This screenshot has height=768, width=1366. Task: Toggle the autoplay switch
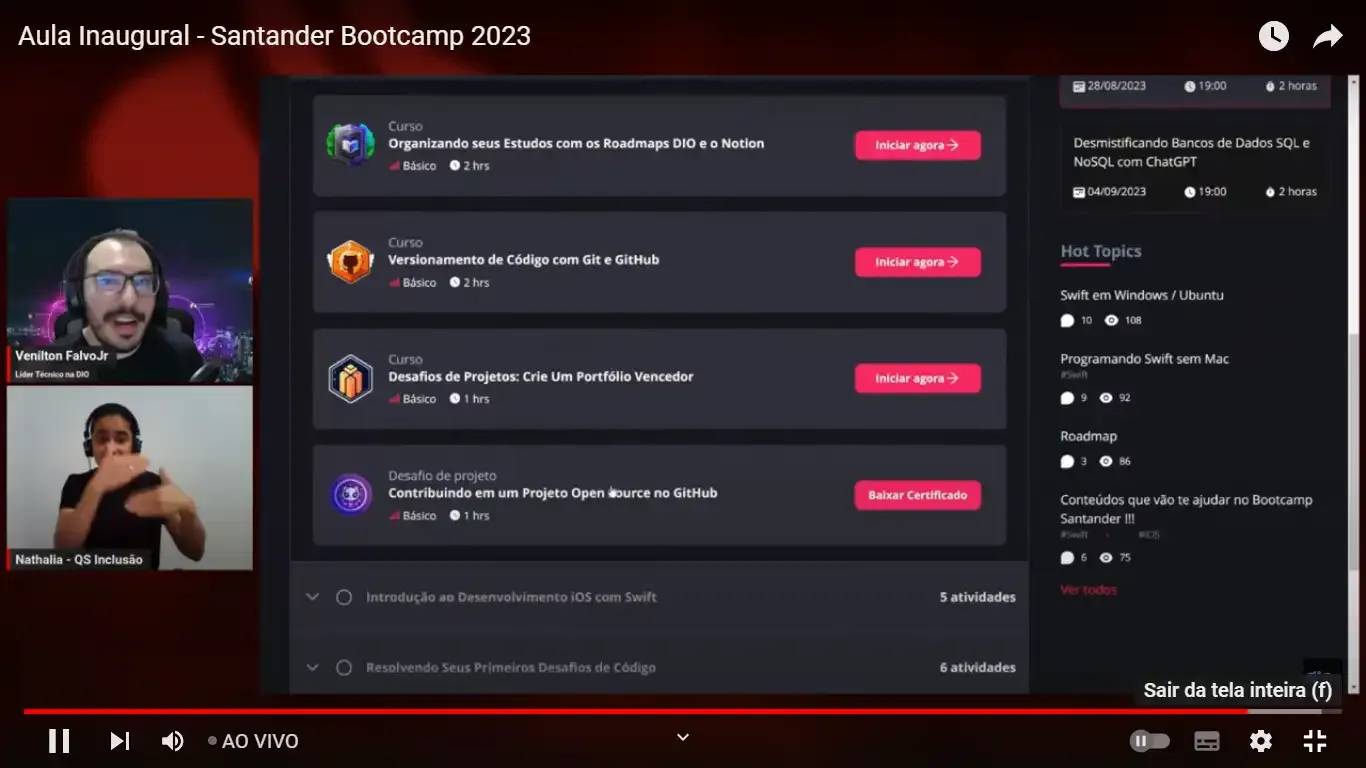pos(1149,741)
